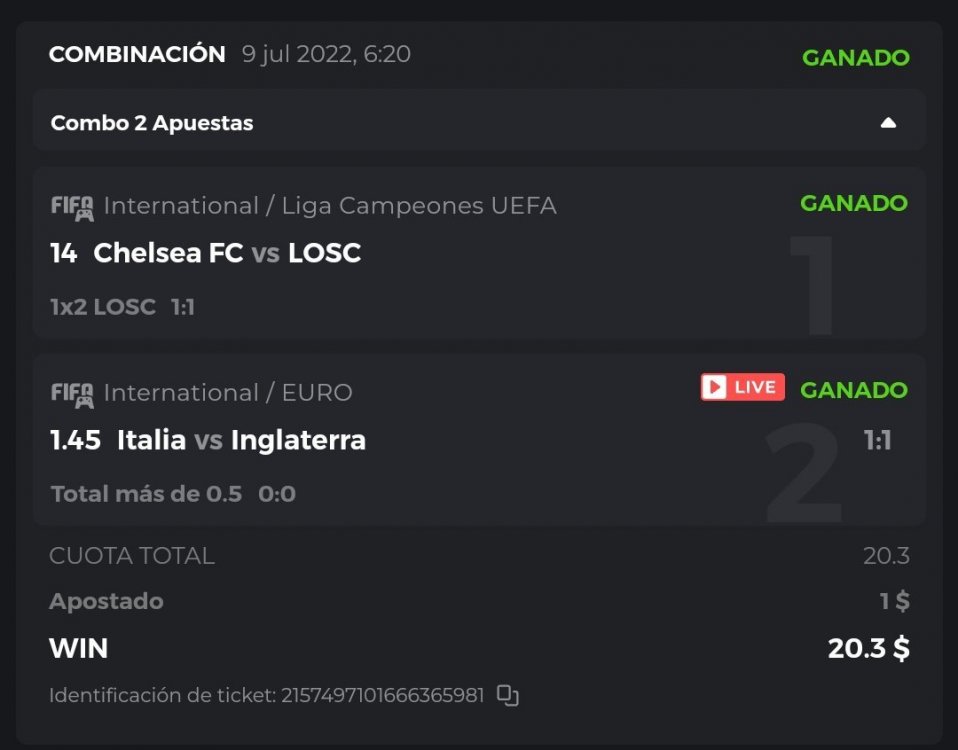
Task: Copy the ticket identification number
Action: [x=508, y=695]
